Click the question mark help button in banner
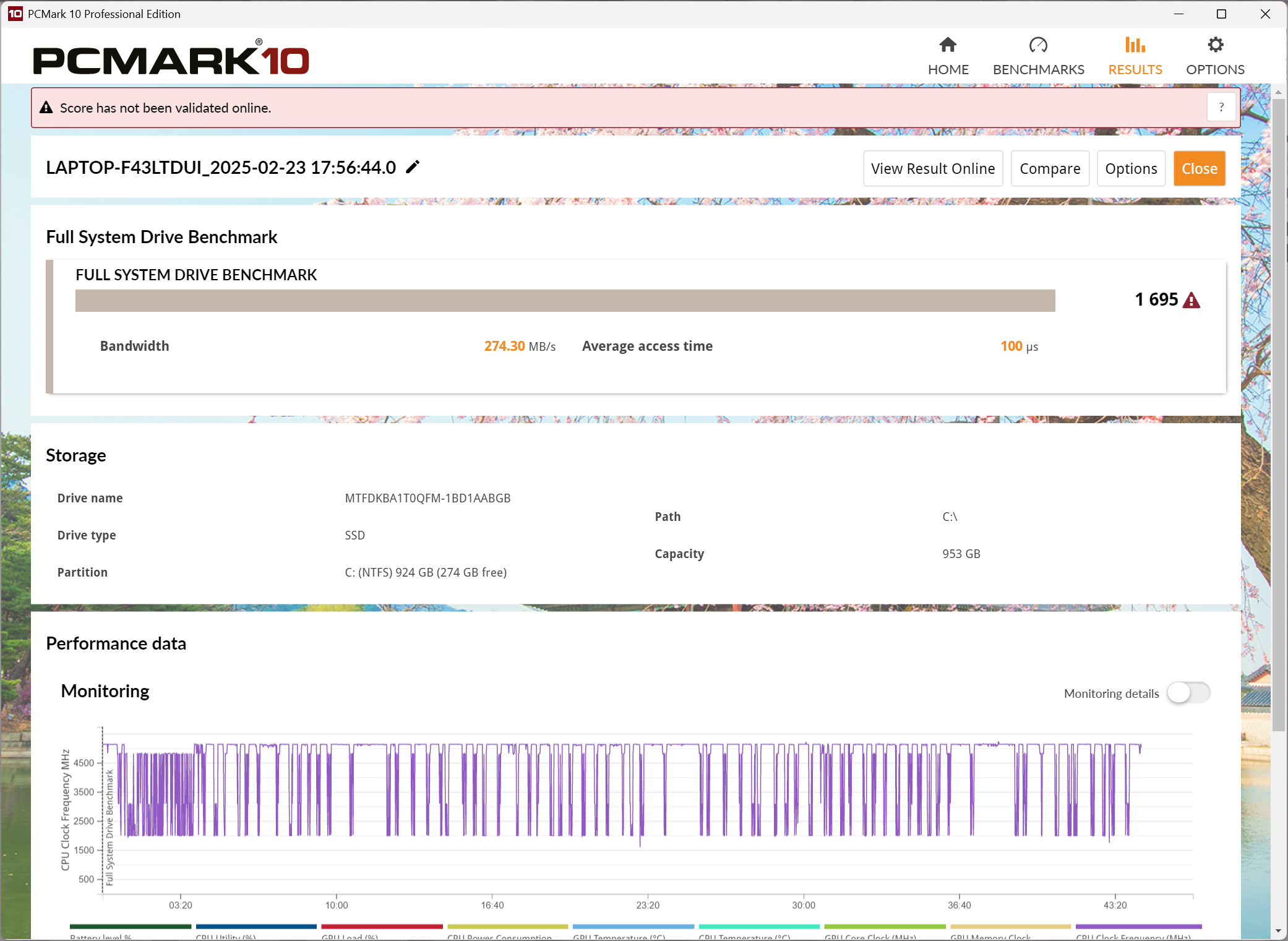 tap(1221, 107)
